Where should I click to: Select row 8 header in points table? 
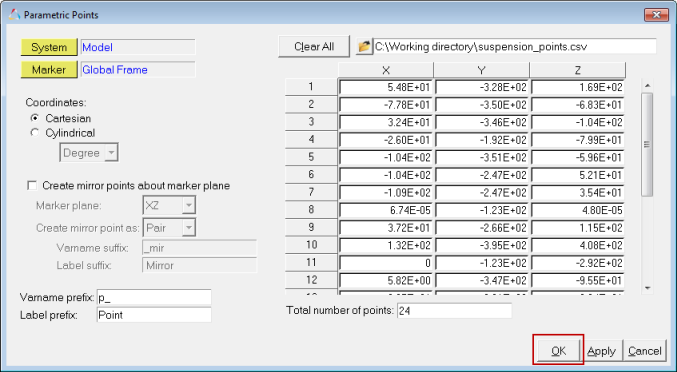point(311,210)
